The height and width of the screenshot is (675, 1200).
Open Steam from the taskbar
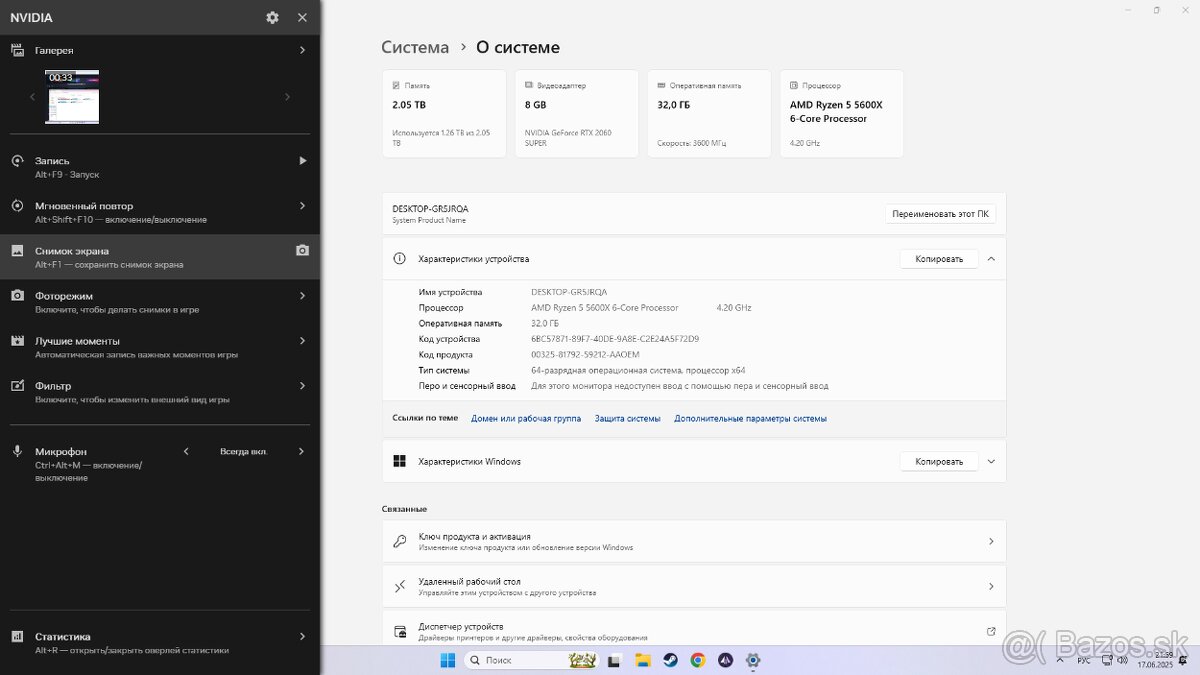(x=670, y=660)
